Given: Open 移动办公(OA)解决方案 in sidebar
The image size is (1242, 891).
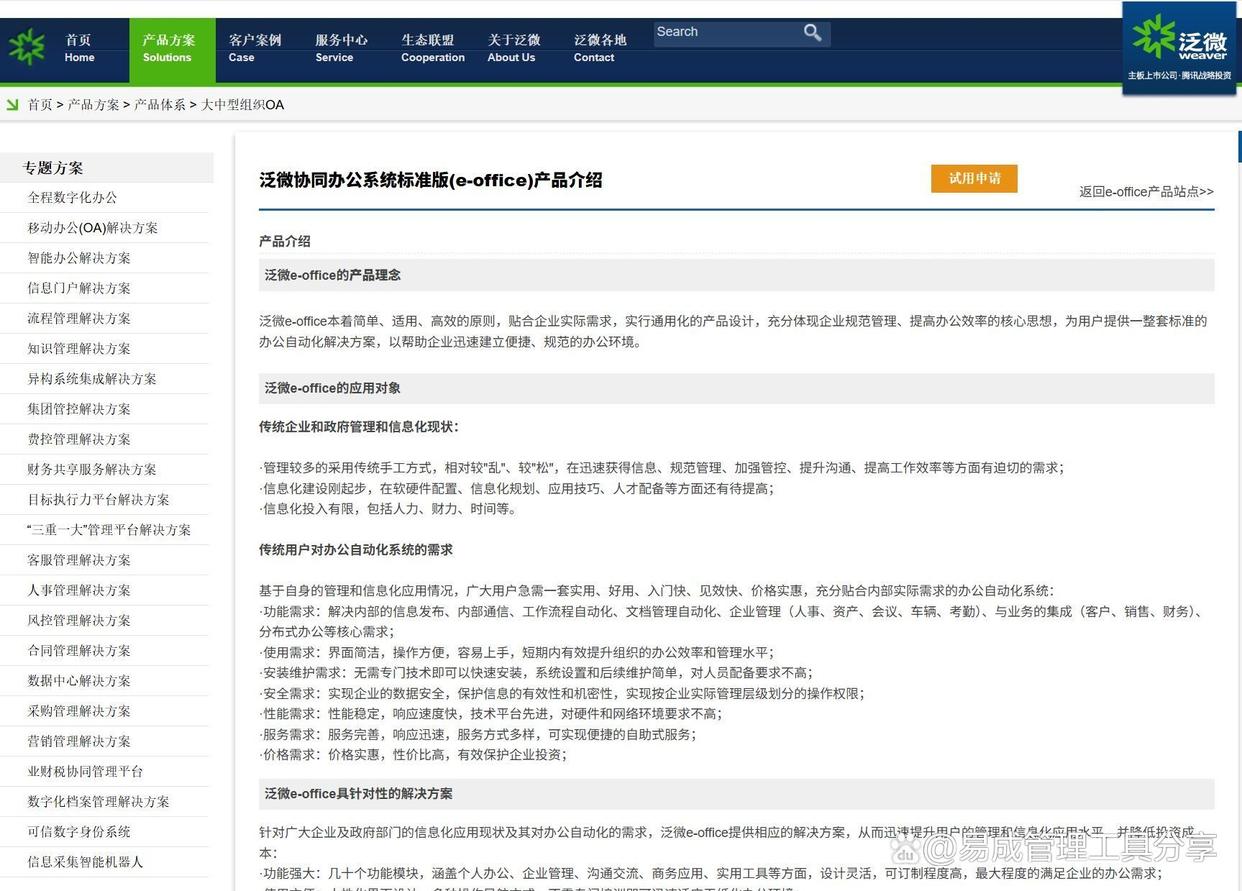Looking at the screenshot, I should tap(92, 227).
